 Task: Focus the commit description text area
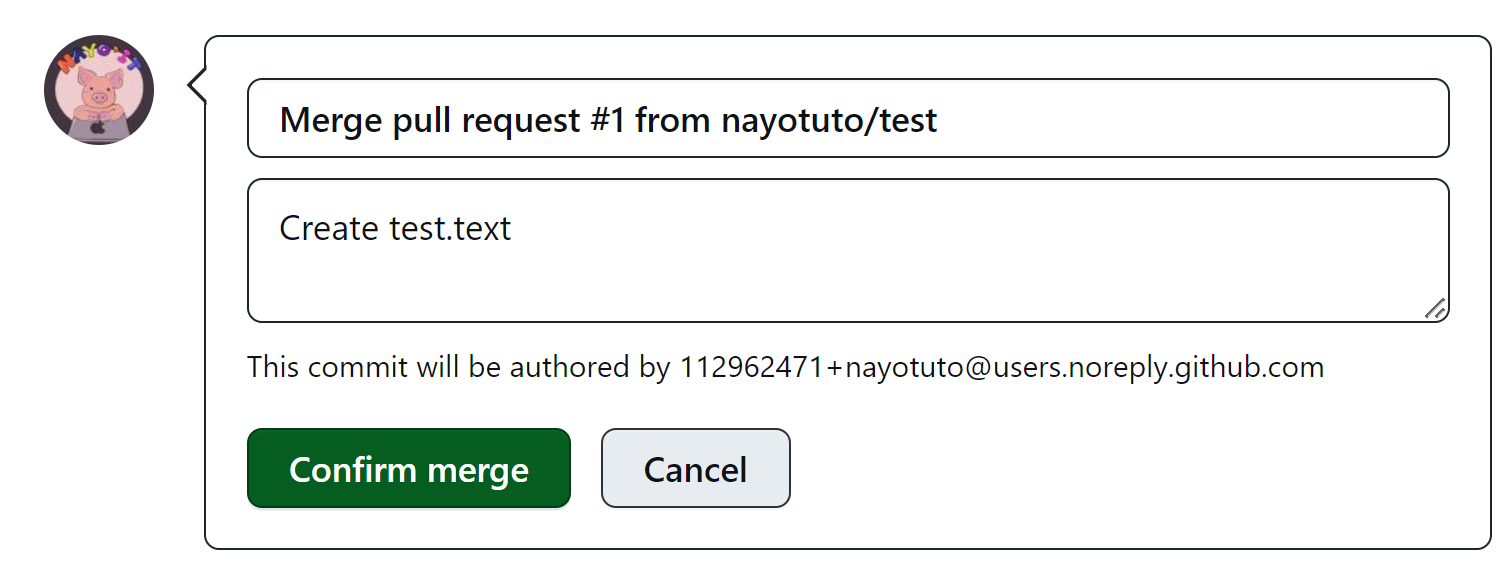point(848,251)
